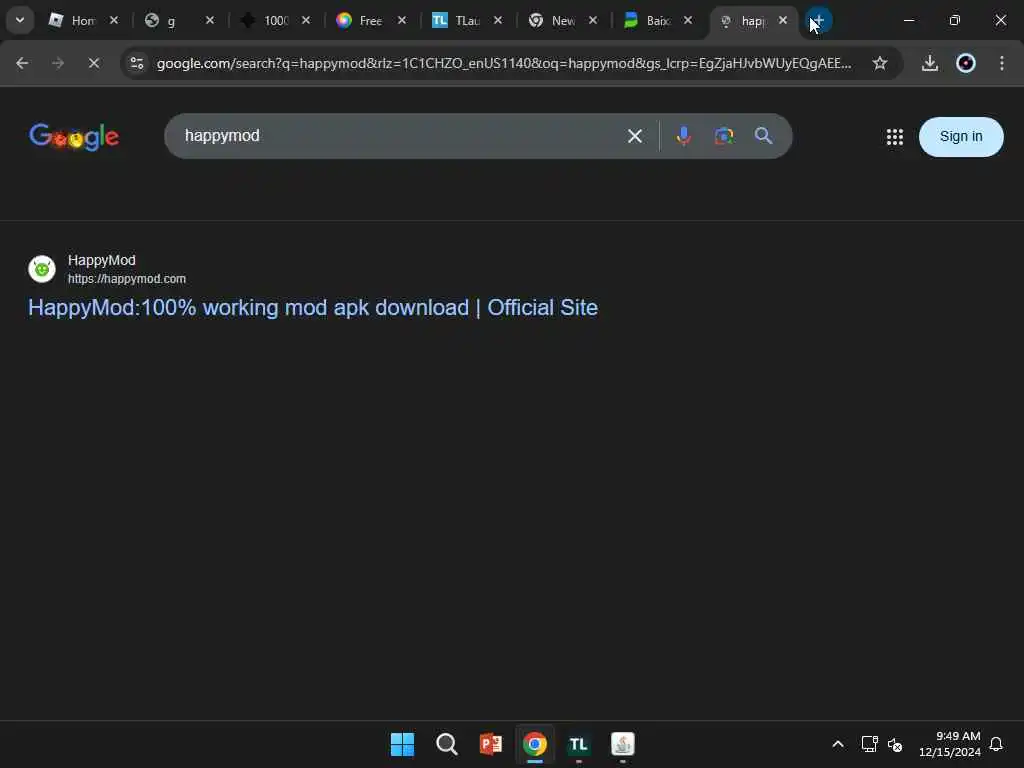Open Chrome downloads icon

click(x=930, y=63)
